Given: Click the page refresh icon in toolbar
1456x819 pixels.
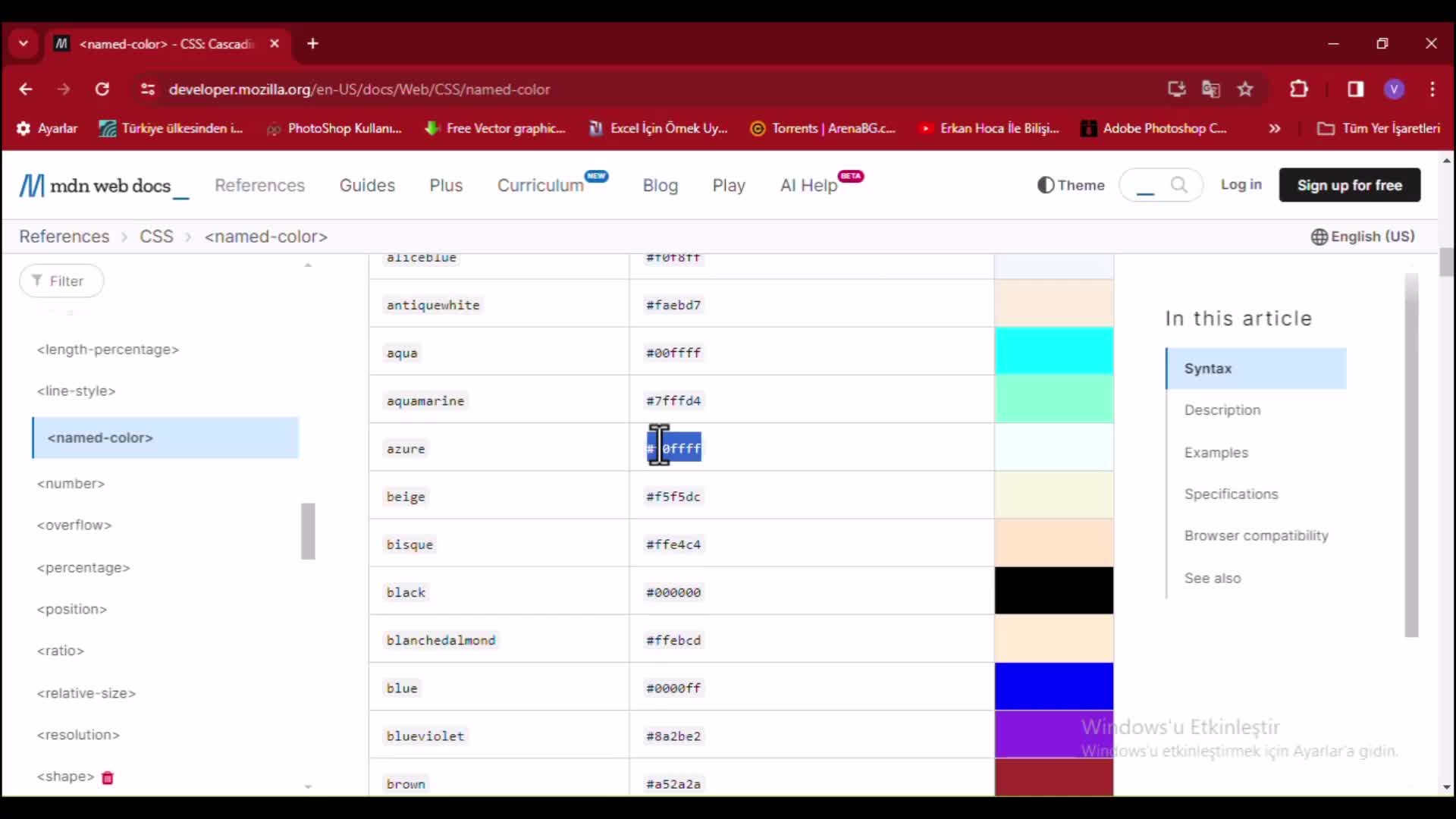Looking at the screenshot, I should pyautogui.click(x=102, y=89).
